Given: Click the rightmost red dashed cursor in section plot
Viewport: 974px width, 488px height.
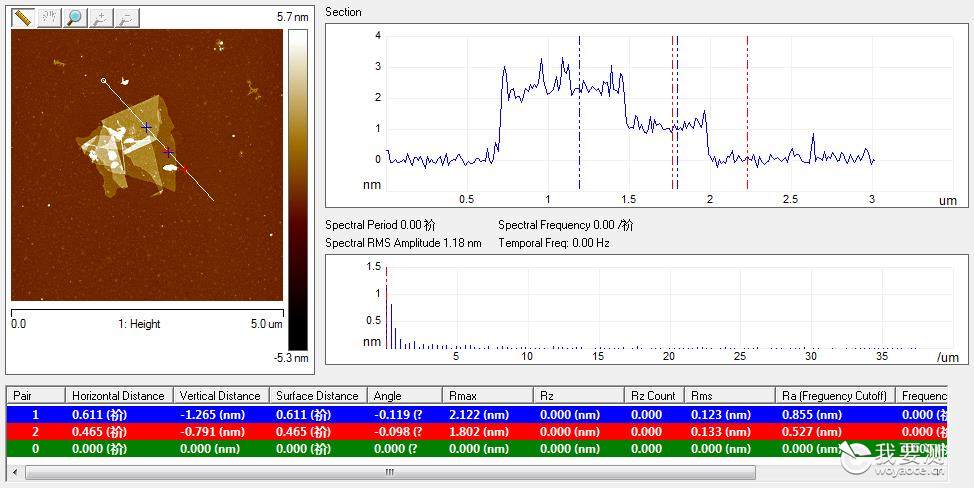Looking at the screenshot, I should point(747,112).
